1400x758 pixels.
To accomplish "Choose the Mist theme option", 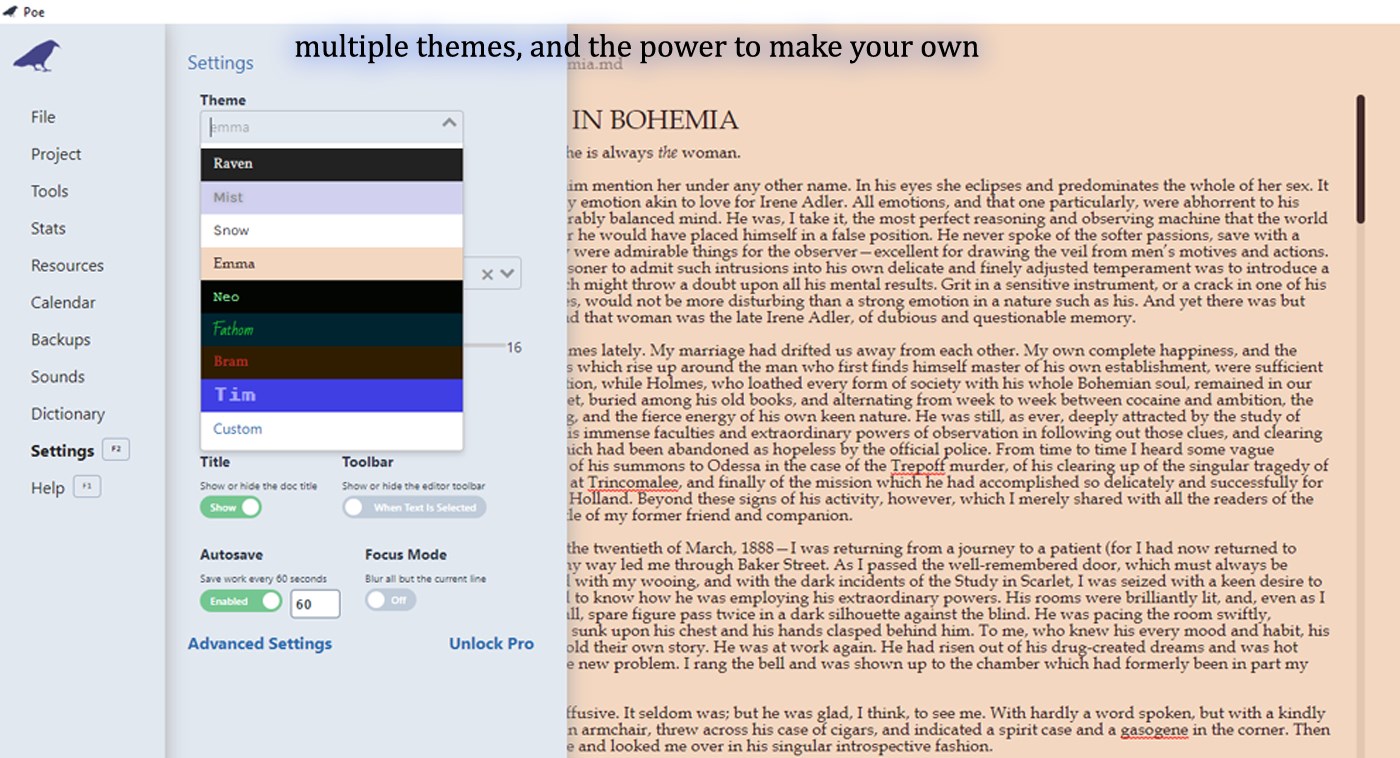I will [x=332, y=197].
